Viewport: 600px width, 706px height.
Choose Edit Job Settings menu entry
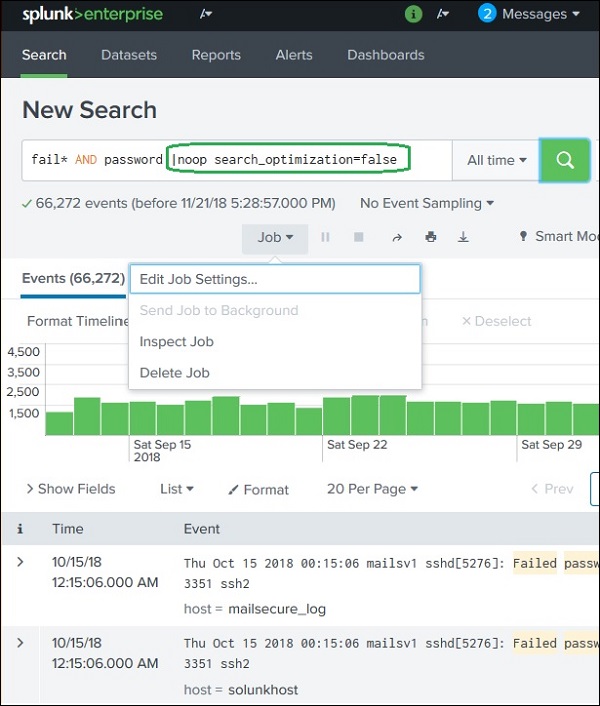(x=199, y=279)
